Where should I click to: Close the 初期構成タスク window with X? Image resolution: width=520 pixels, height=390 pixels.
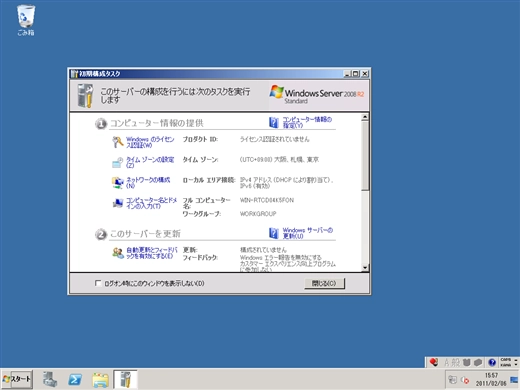click(x=365, y=74)
